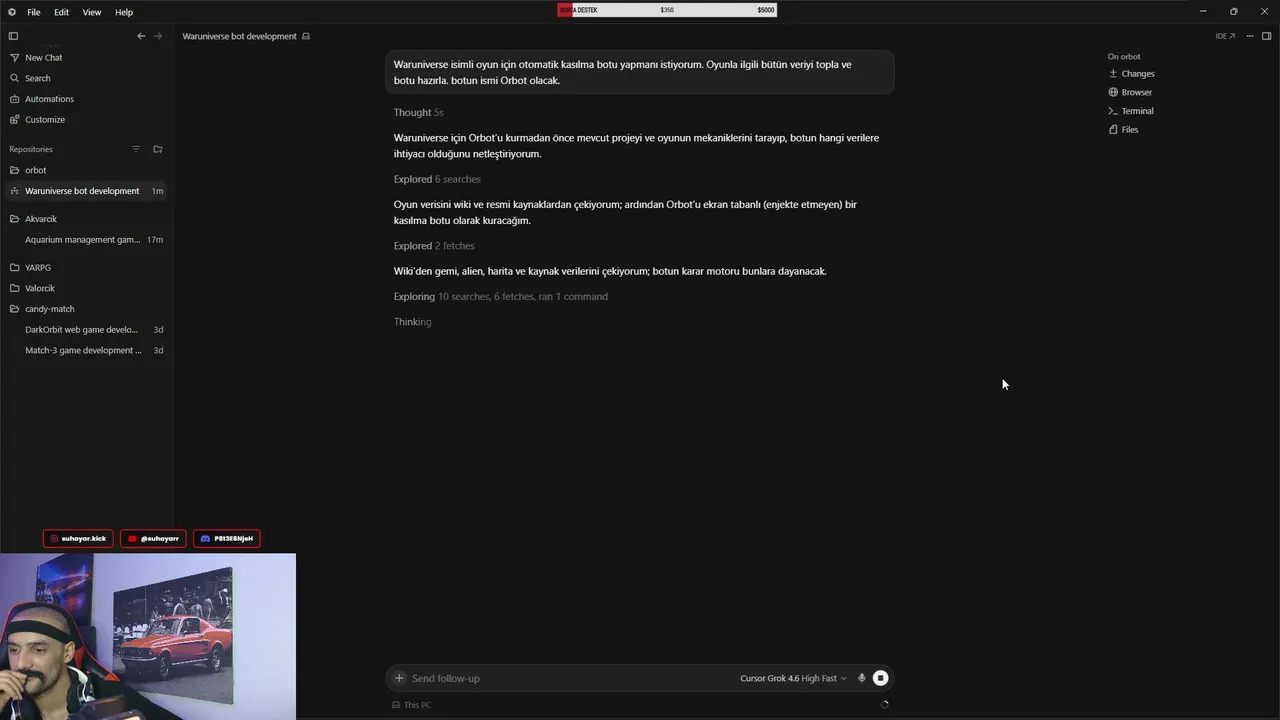The image size is (1280, 720).
Task: Open the Aquarium management game chat
Action: (x=85, y=240)
